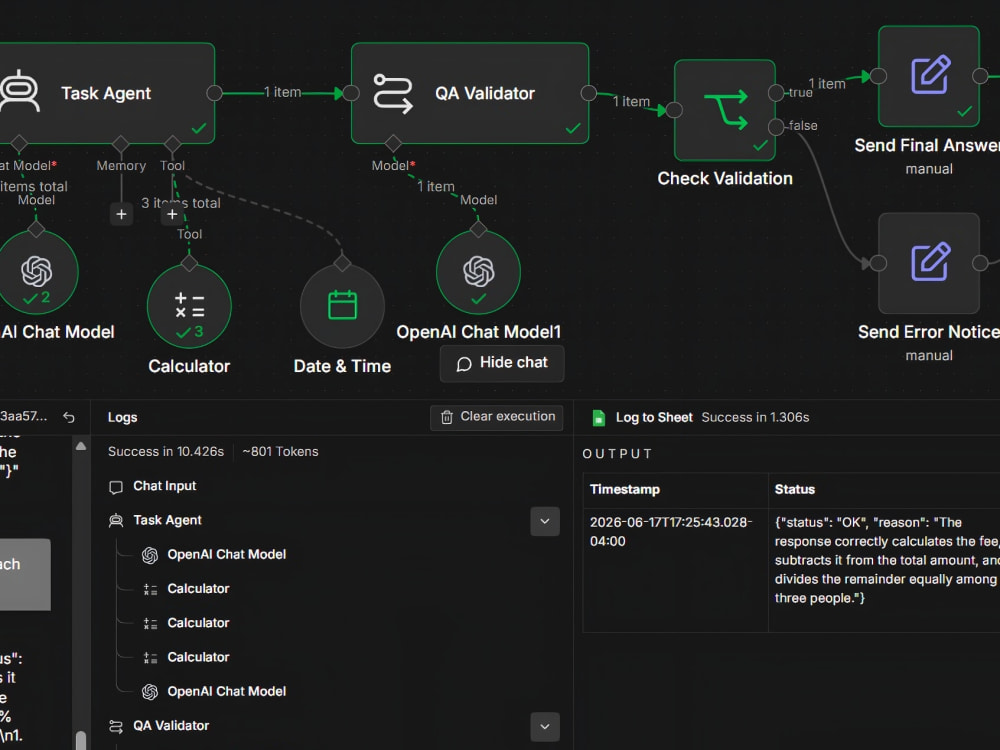This screenshot has height=750, width=1000.
Task: Click the Task Agent Tool diamond connector
Action: click(x=172, y=143)
